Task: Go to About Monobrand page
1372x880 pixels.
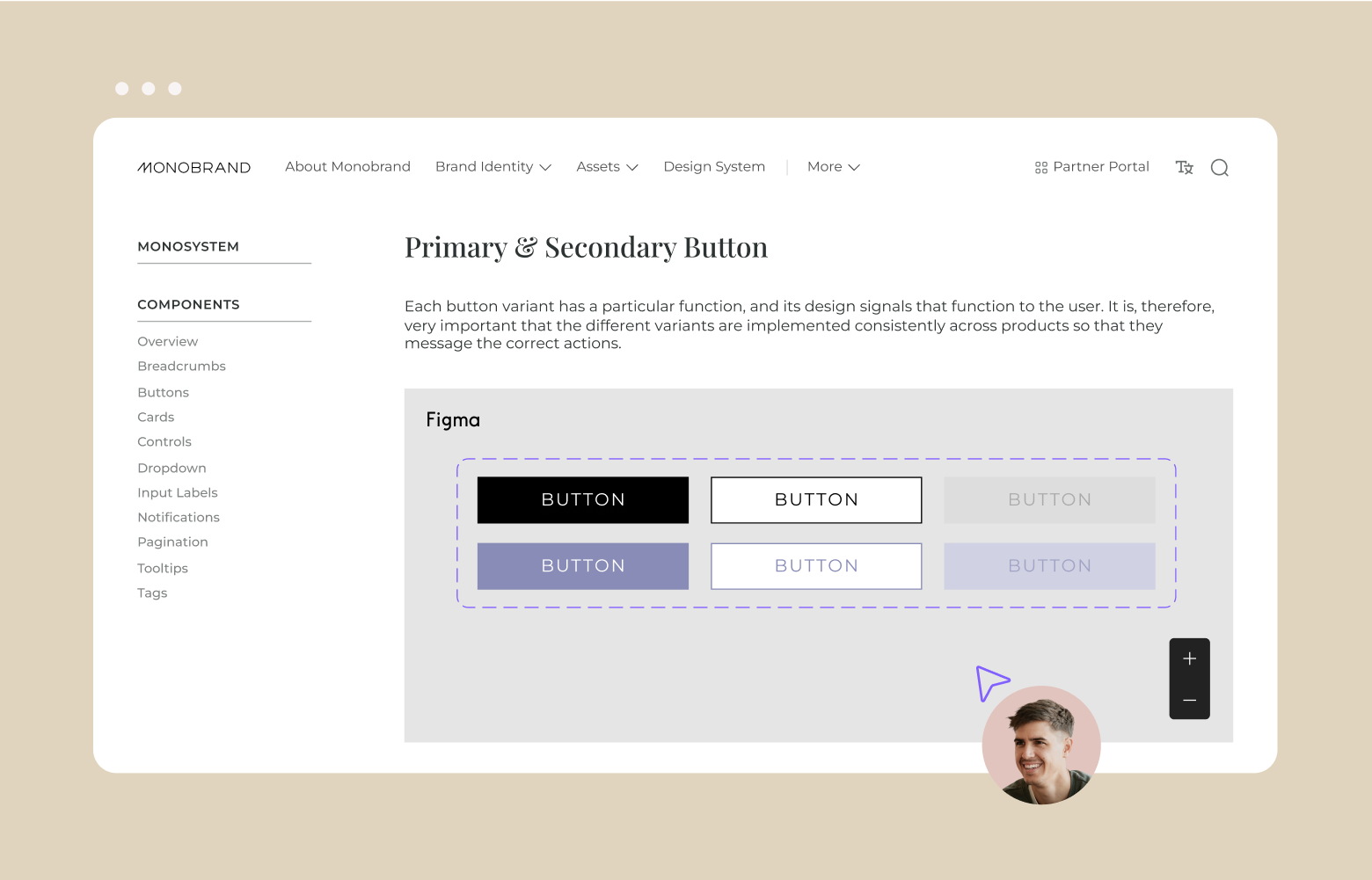Action: tap(347, 167)
